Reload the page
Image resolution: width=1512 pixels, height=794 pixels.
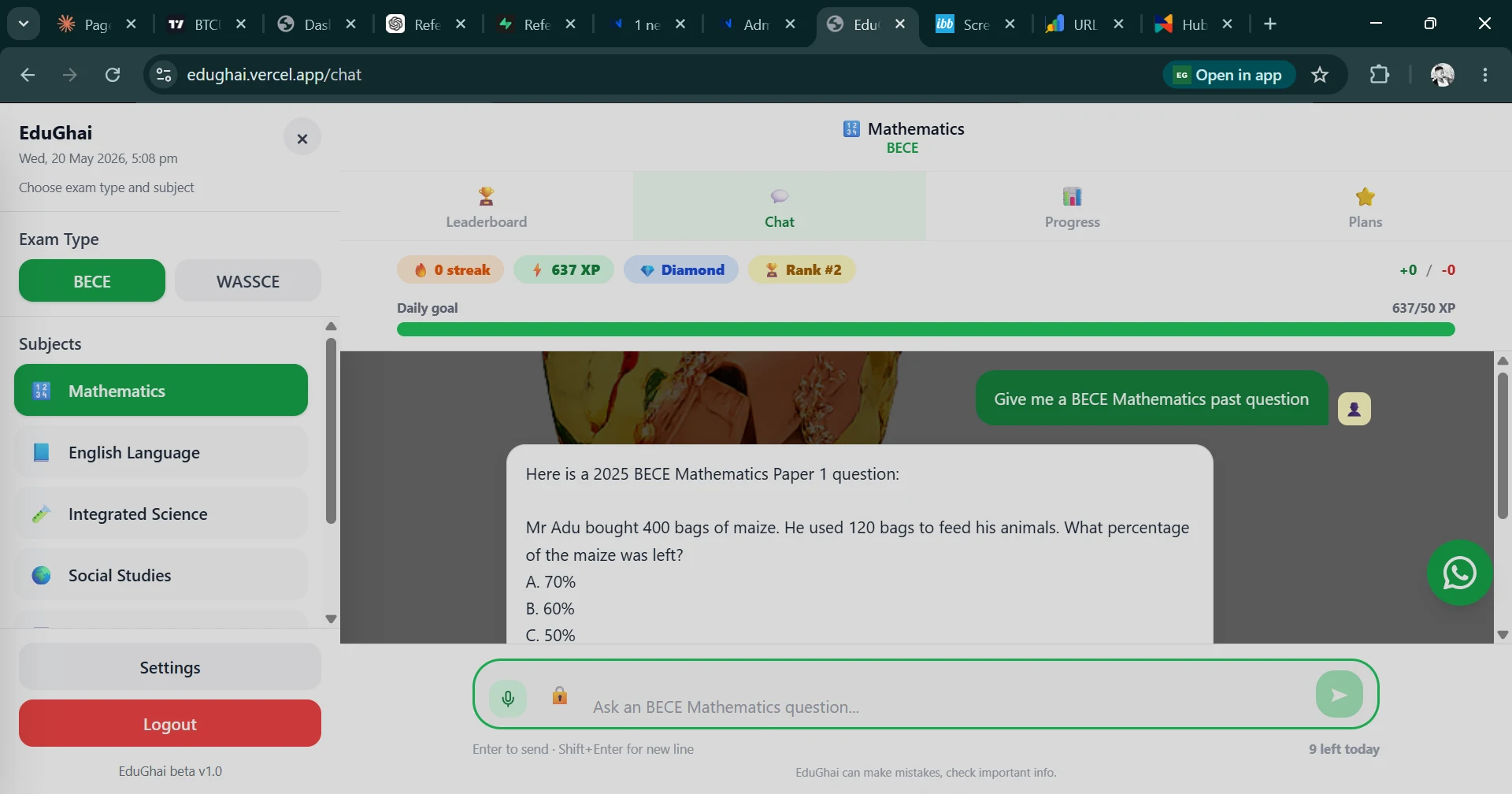113,75
